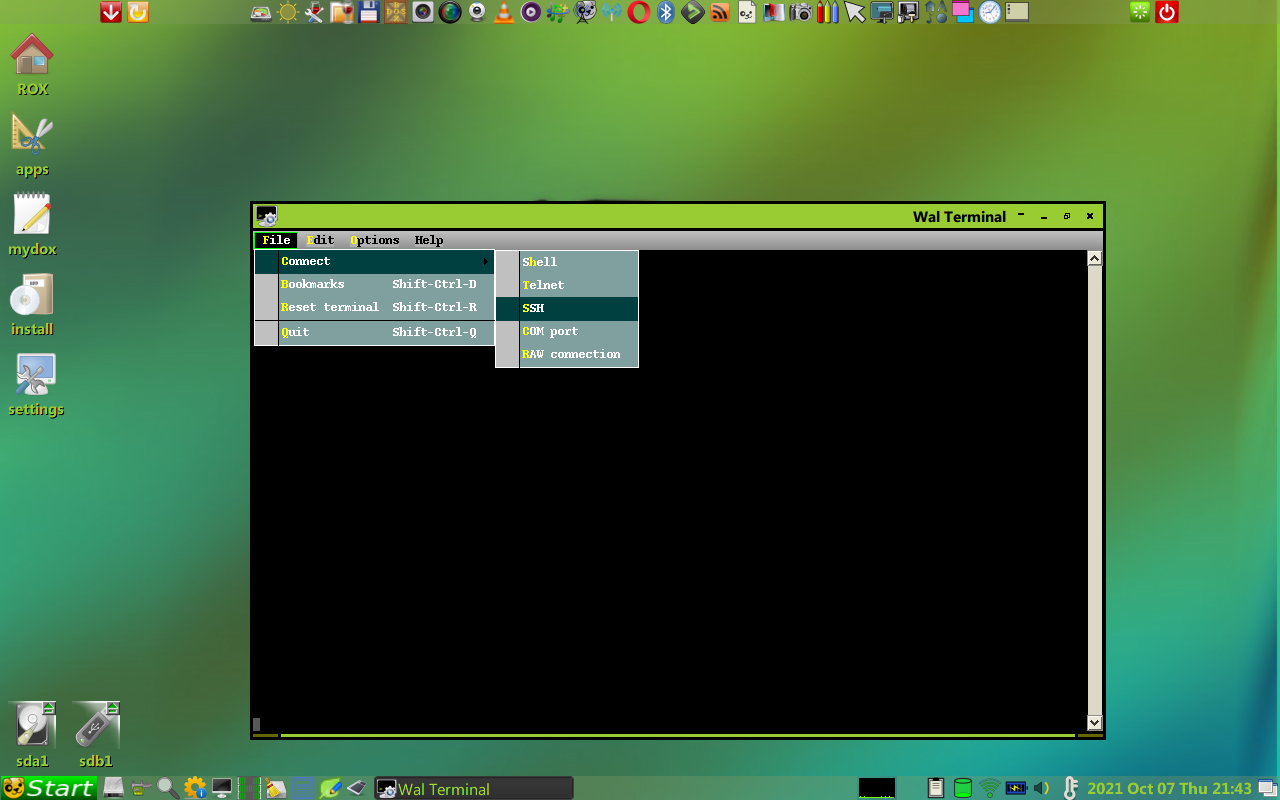The height and width of the screenshot is (800, 1280).
Task: Open brightness sun icon
Action: (x=288, y=12)
